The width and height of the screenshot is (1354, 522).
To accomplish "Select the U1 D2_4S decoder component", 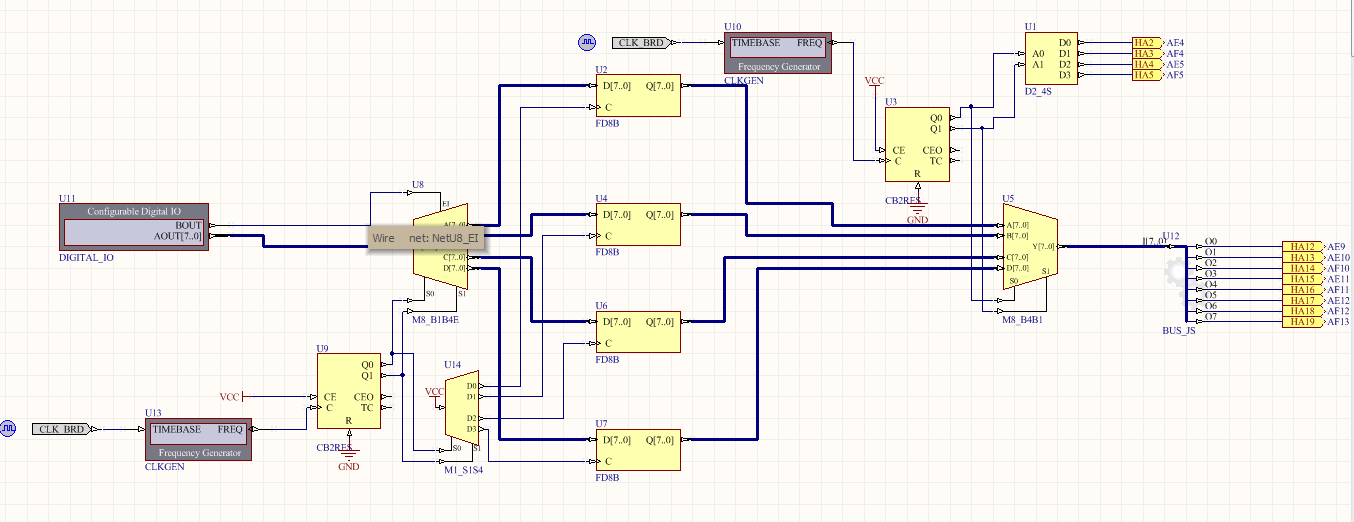I will point(1052,59).
